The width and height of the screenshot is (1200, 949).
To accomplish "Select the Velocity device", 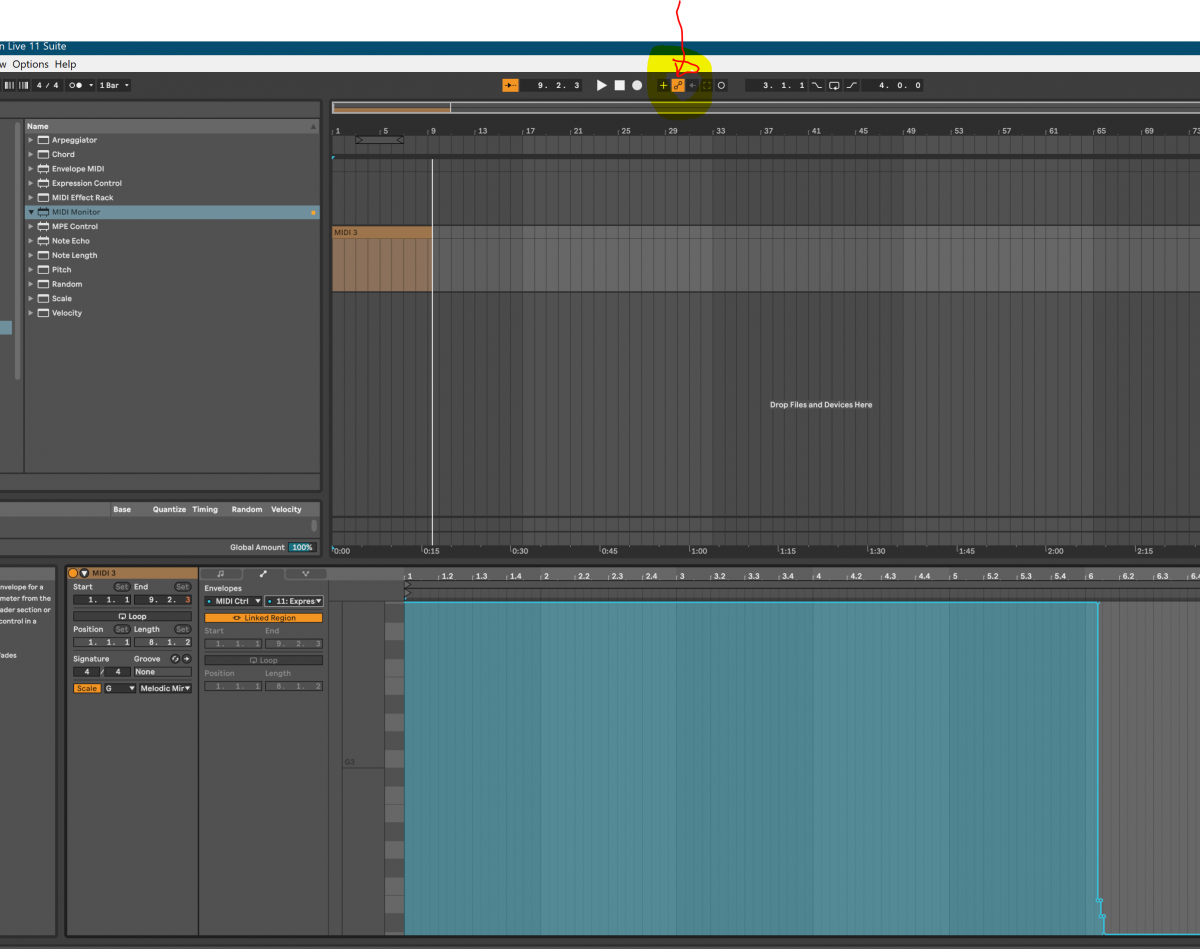I will tap(67, 313).
